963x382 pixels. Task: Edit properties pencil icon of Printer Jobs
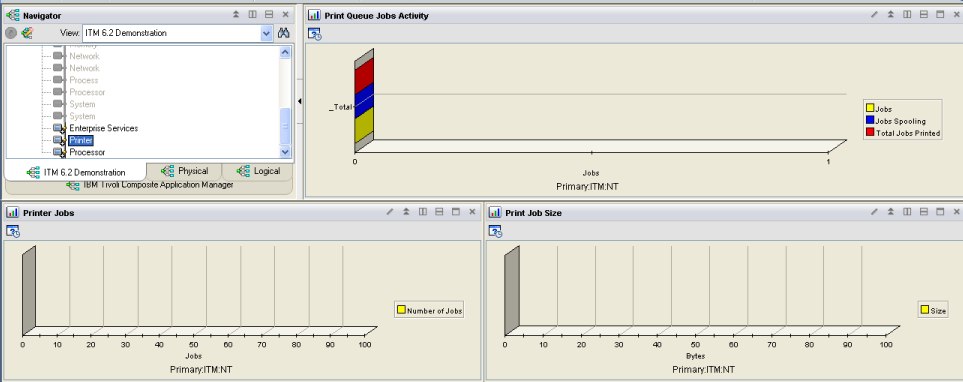(x=389, y=212)
